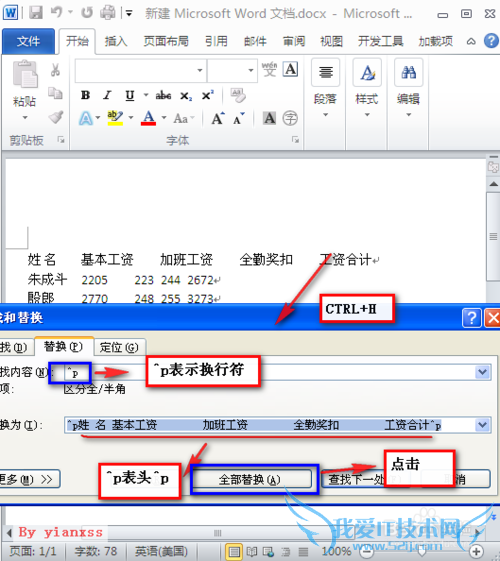Expand the underline style dropdown arrow
This screenshot has height=561, width=500.
[x=146, y=95]
